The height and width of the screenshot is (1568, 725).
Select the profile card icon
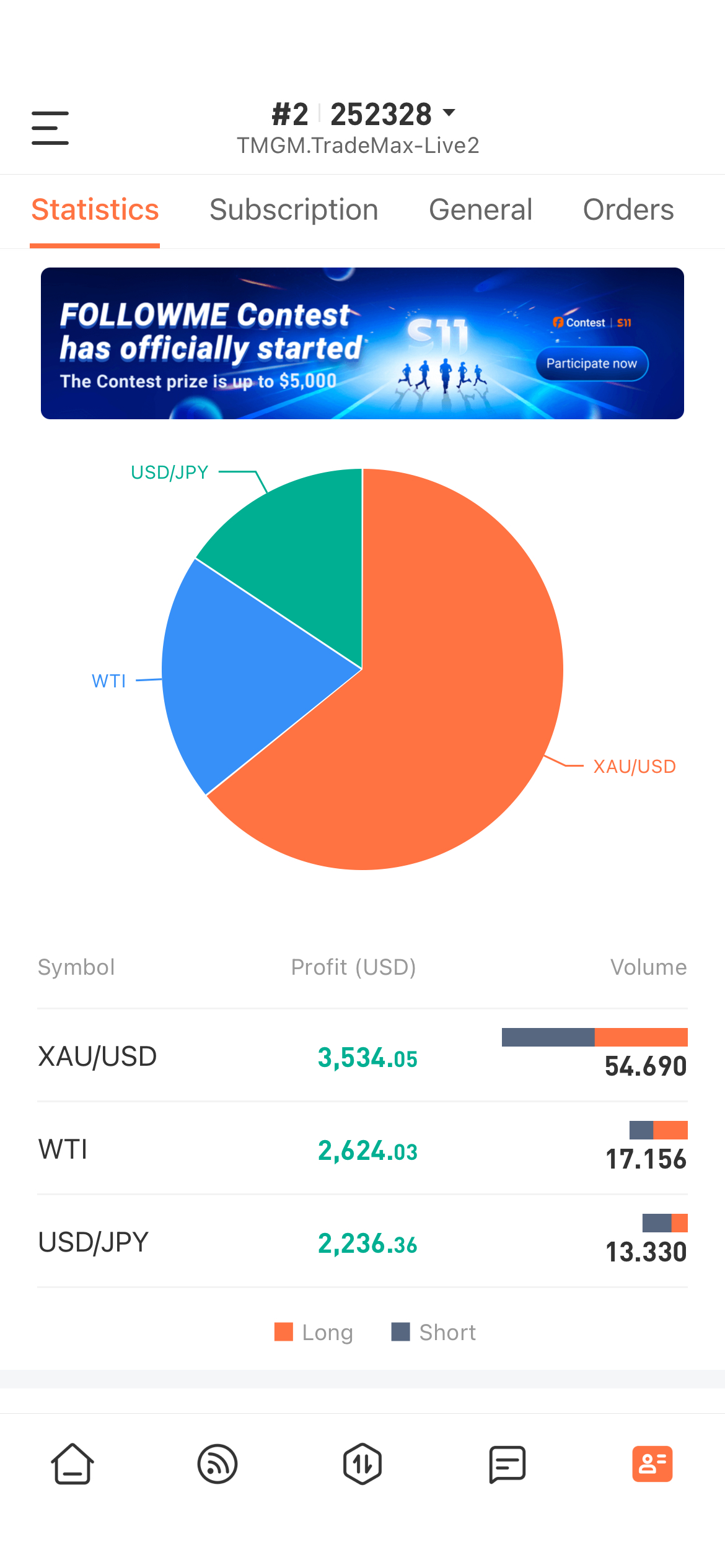coord(652,1464)
